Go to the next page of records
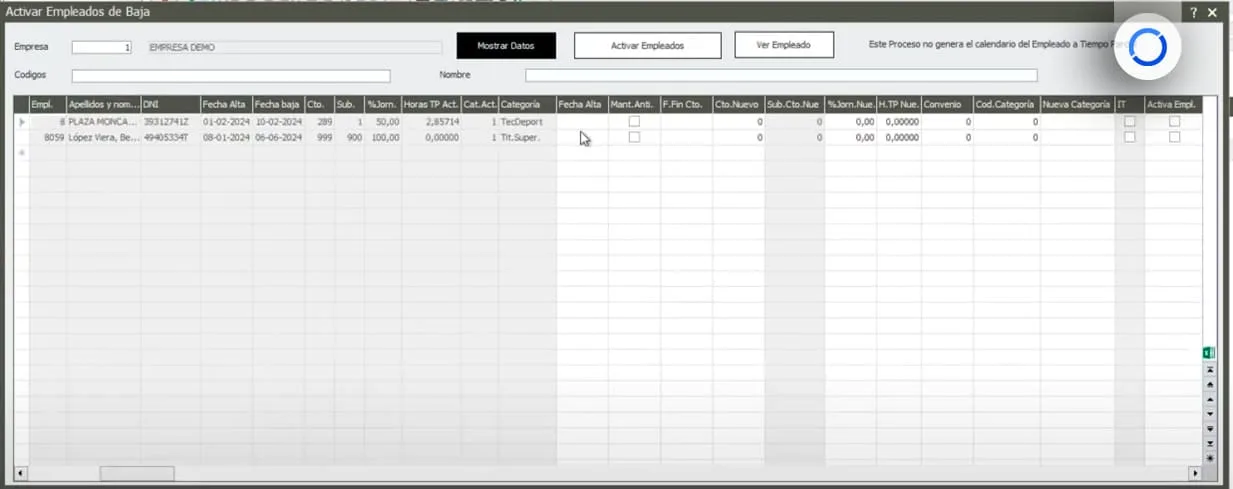This screenshot has width=1233, height=489. (1210, 428)
